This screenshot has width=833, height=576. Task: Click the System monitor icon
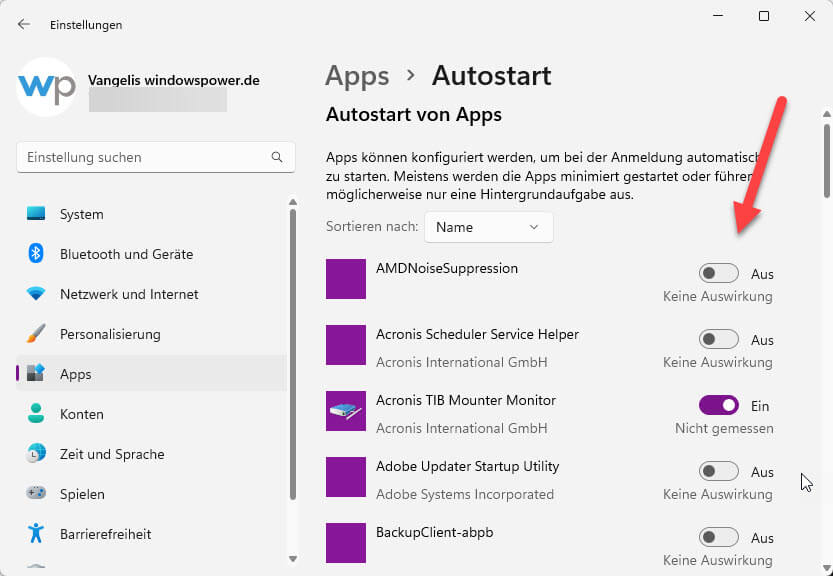[36, 214]
